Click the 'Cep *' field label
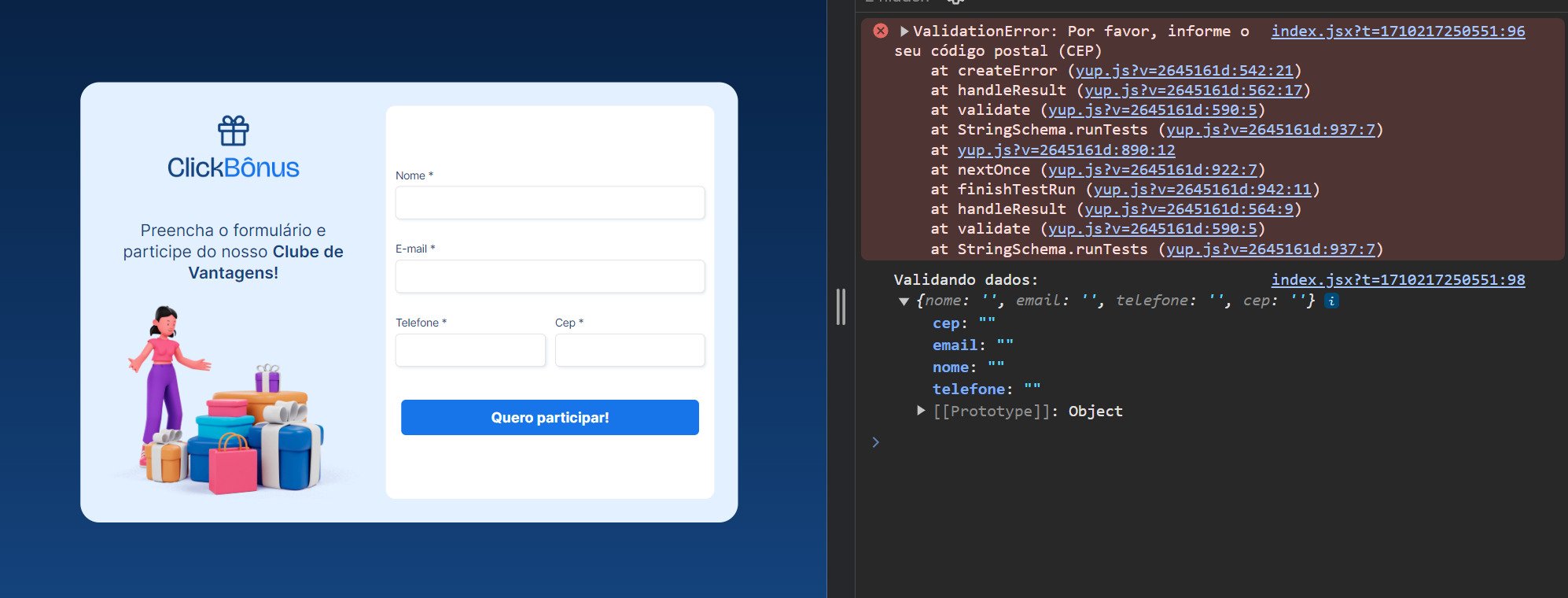This screenshot has width=1568, height=598. tap(569, 323)
